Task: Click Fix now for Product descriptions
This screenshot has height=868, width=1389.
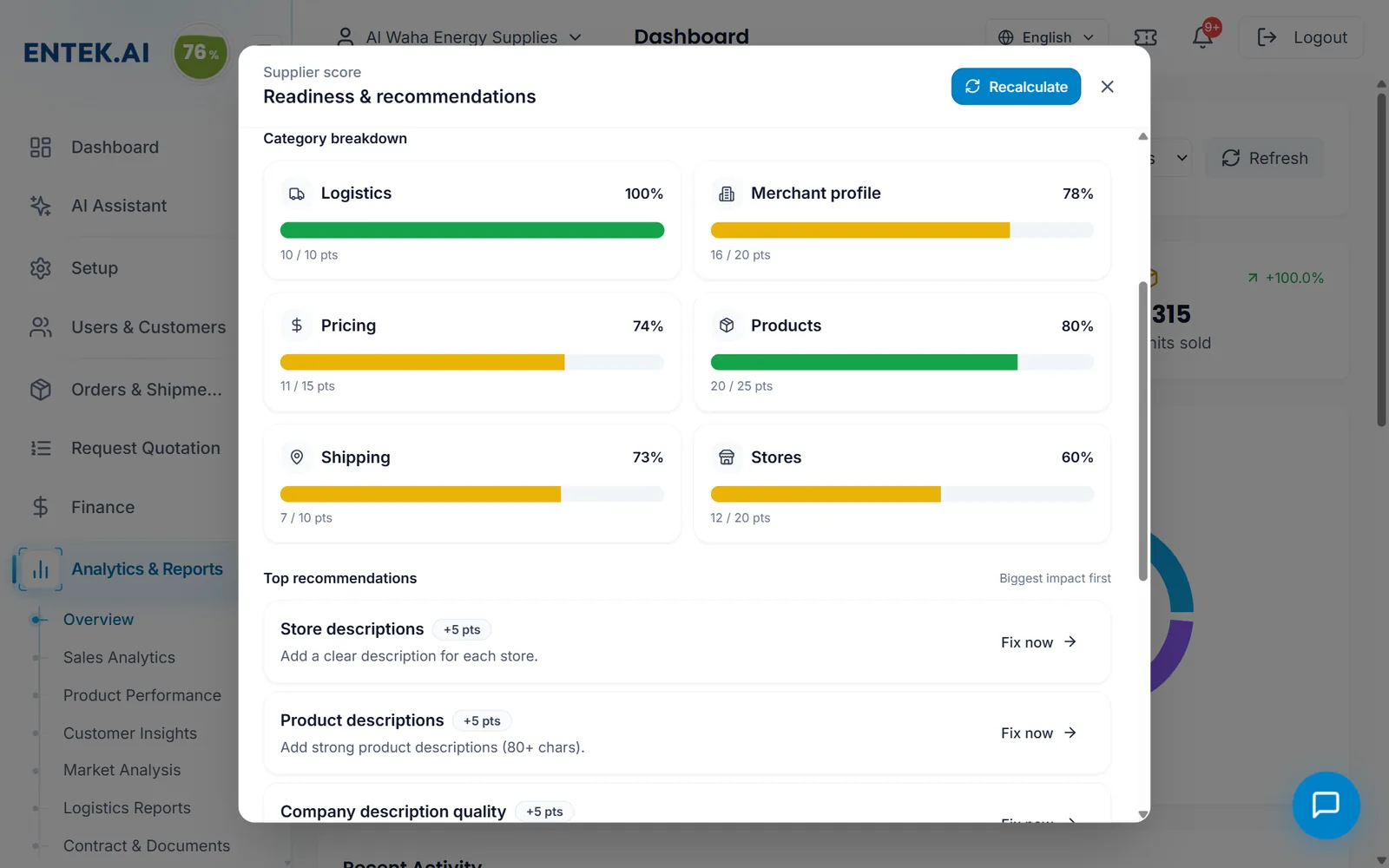Action: (x=1038, y=733)
